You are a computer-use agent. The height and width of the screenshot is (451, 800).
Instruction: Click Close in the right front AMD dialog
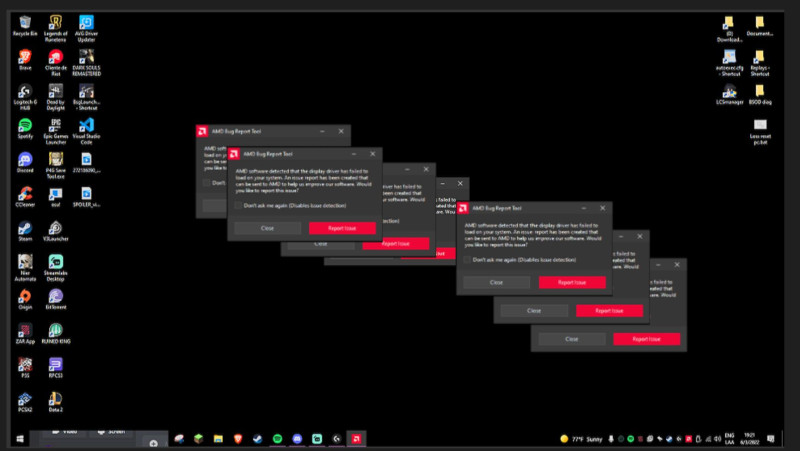tap(496, 282)
